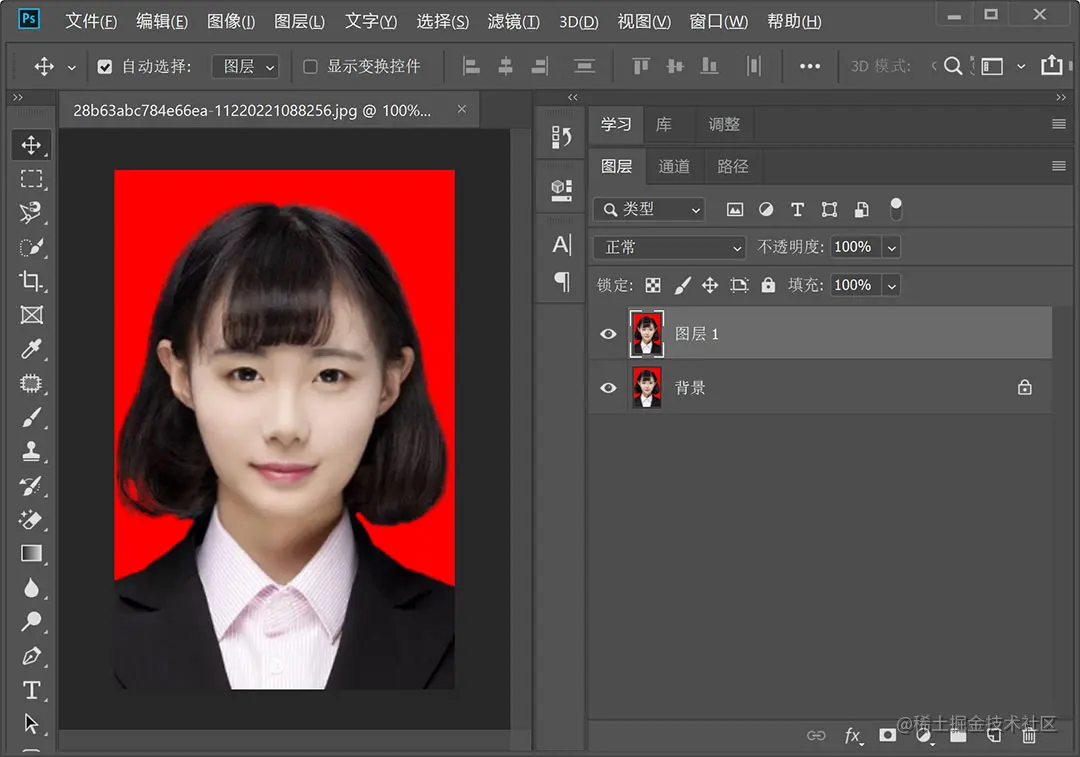Hide the 图层 1 layer

[x=608, y=334]
